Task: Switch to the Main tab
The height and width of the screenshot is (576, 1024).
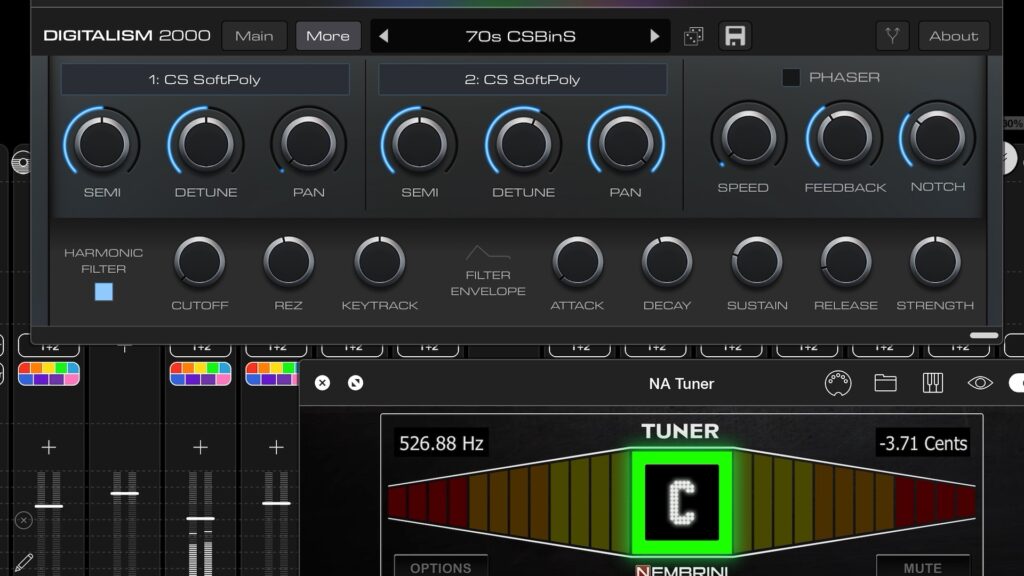Action: [x=254, y=36]
